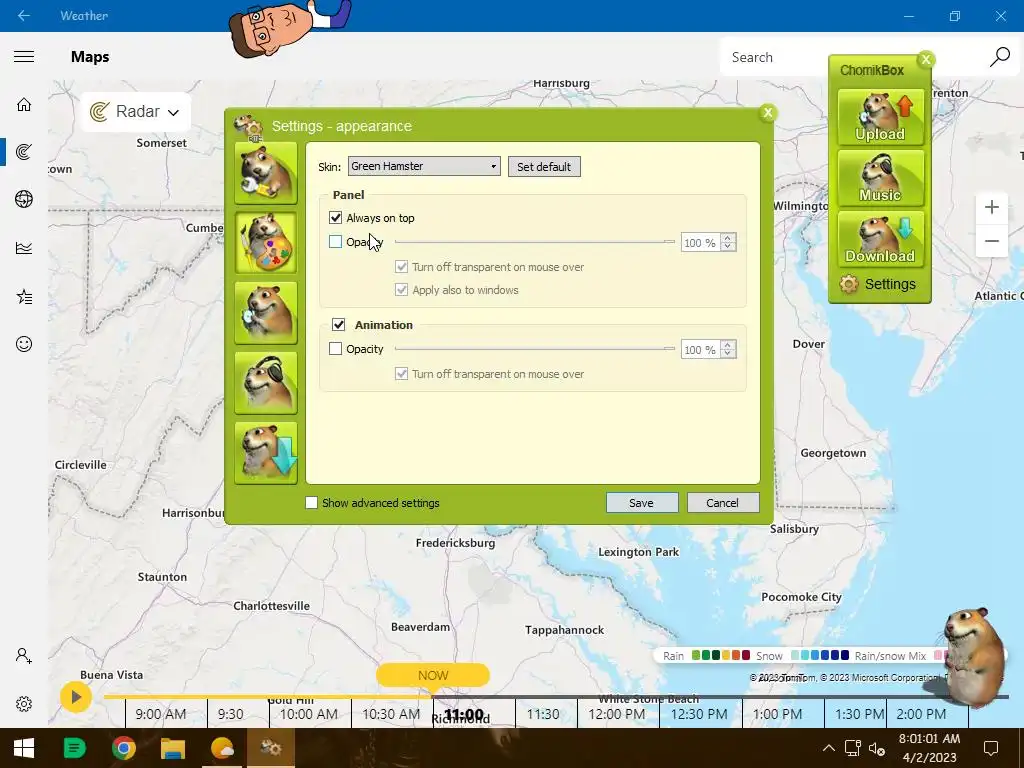Open Weather app settings gear
The width and height of the screenshot is (1024, 768).
pyautogui.click(x=24, y=704)
